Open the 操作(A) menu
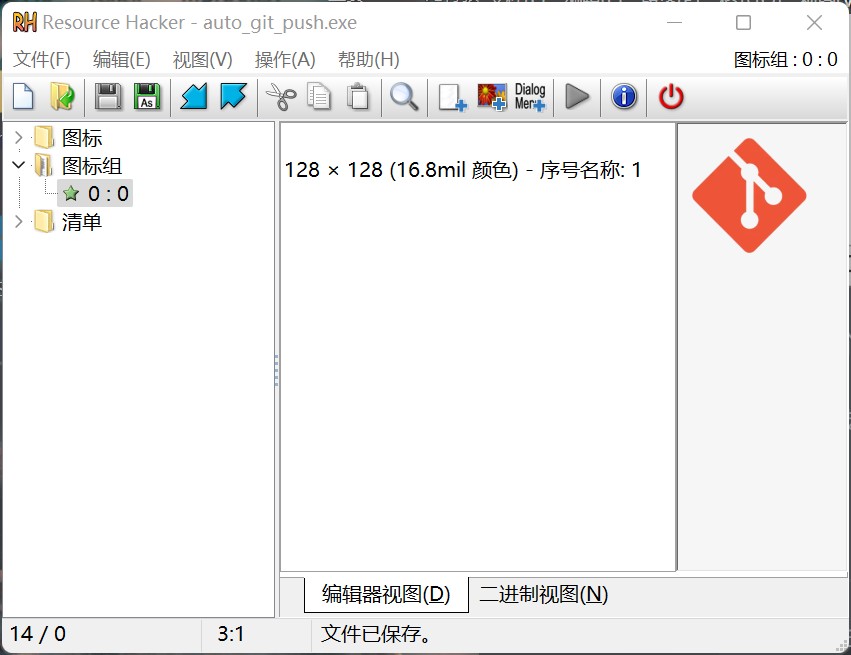The width and height of the screenshot is (851, 655). click(x=285, y=59)
